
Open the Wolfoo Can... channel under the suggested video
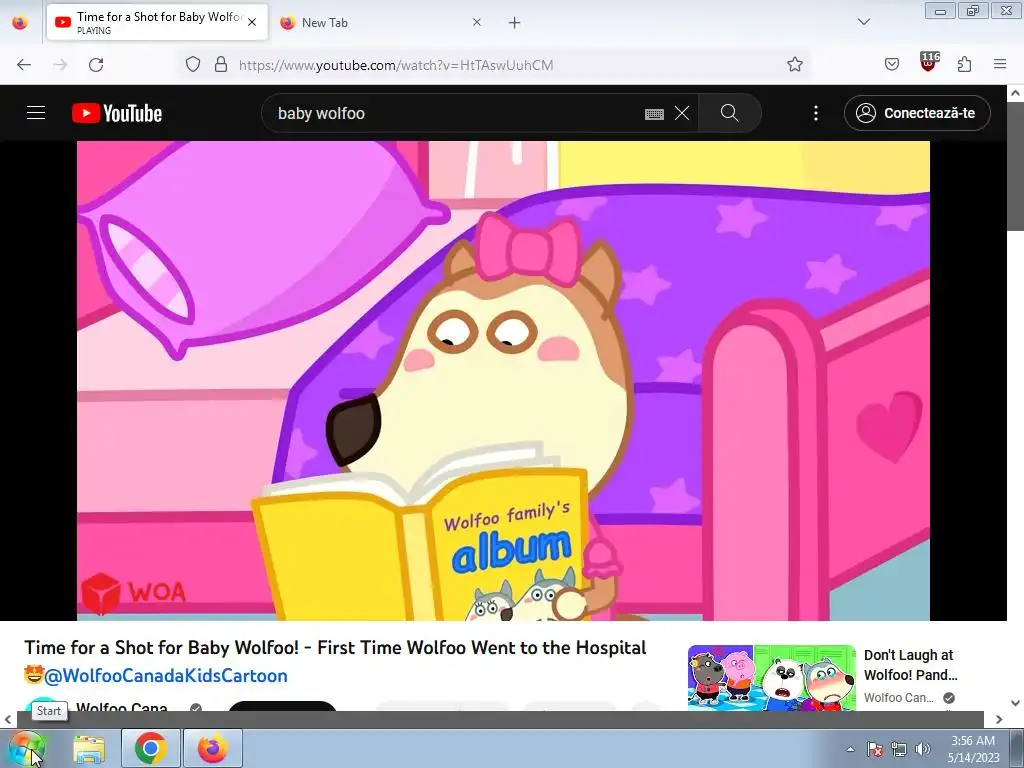coord(899,697)
